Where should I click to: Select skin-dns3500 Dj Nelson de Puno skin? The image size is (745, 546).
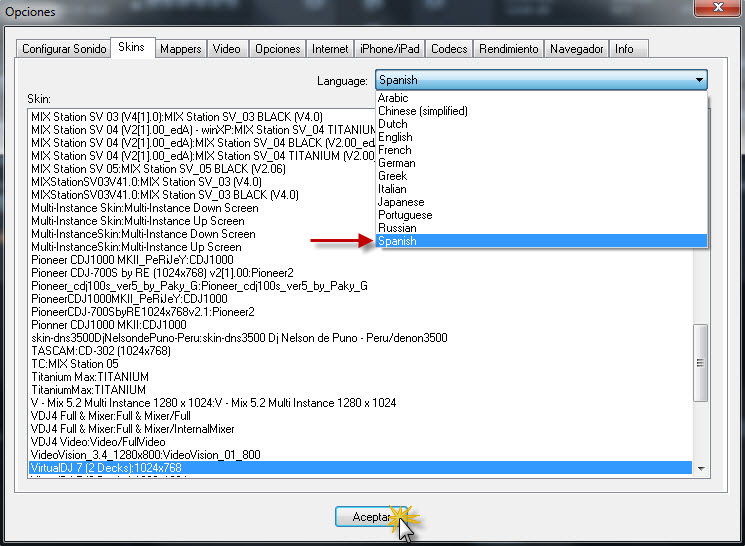pos(361,338)
